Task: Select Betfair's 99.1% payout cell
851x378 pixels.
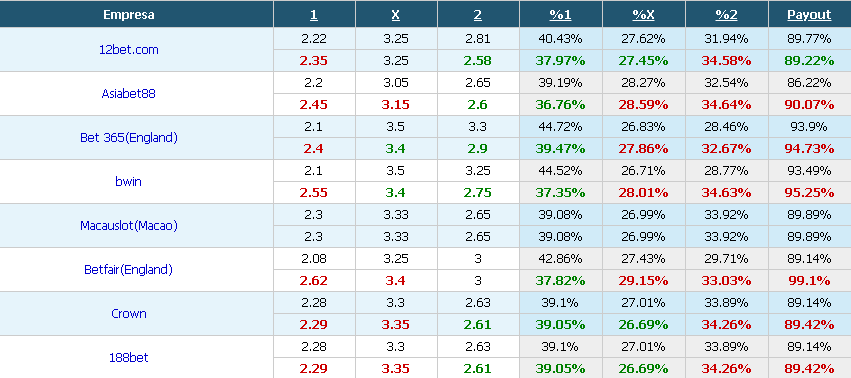Action: [809, 280]
